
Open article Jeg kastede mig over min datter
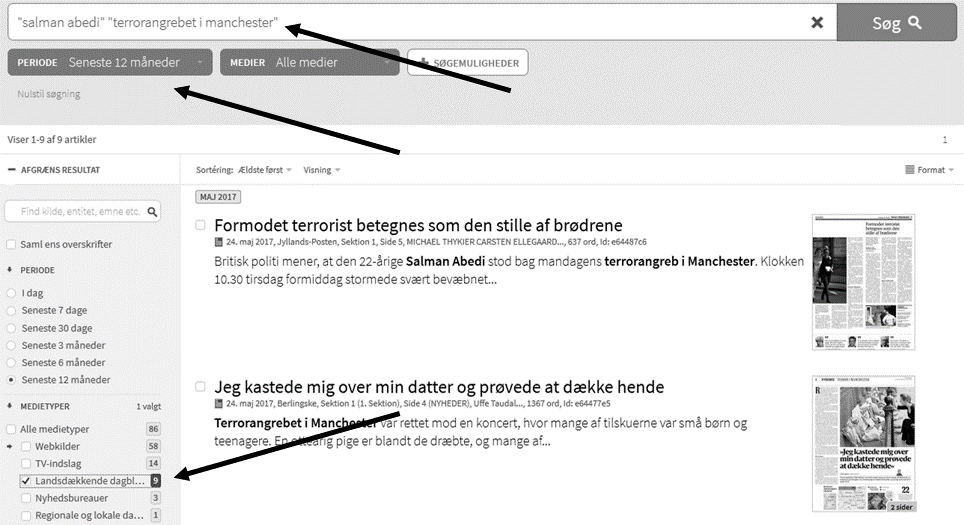439,387
